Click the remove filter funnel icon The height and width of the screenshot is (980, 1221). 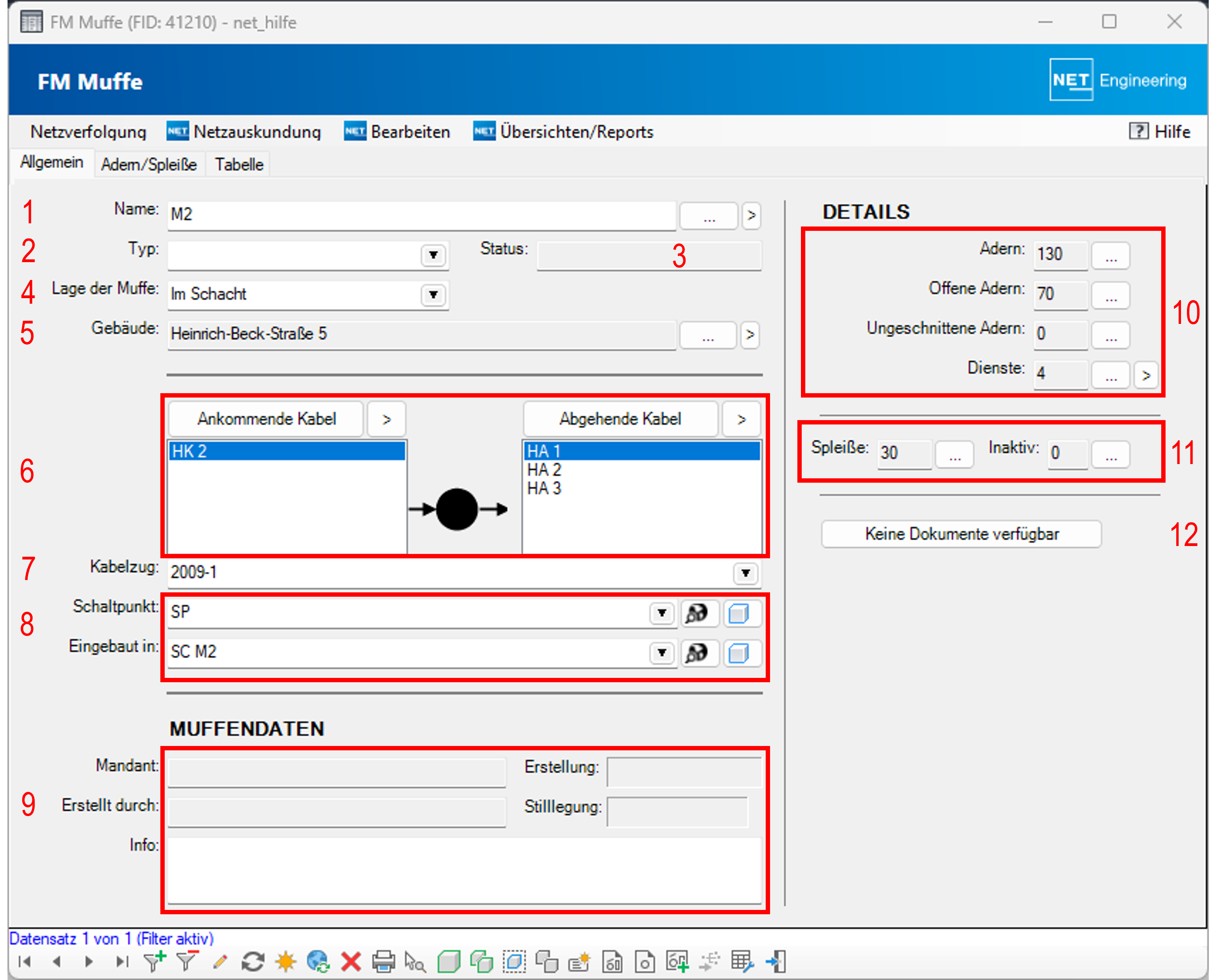tap(187, 961)
